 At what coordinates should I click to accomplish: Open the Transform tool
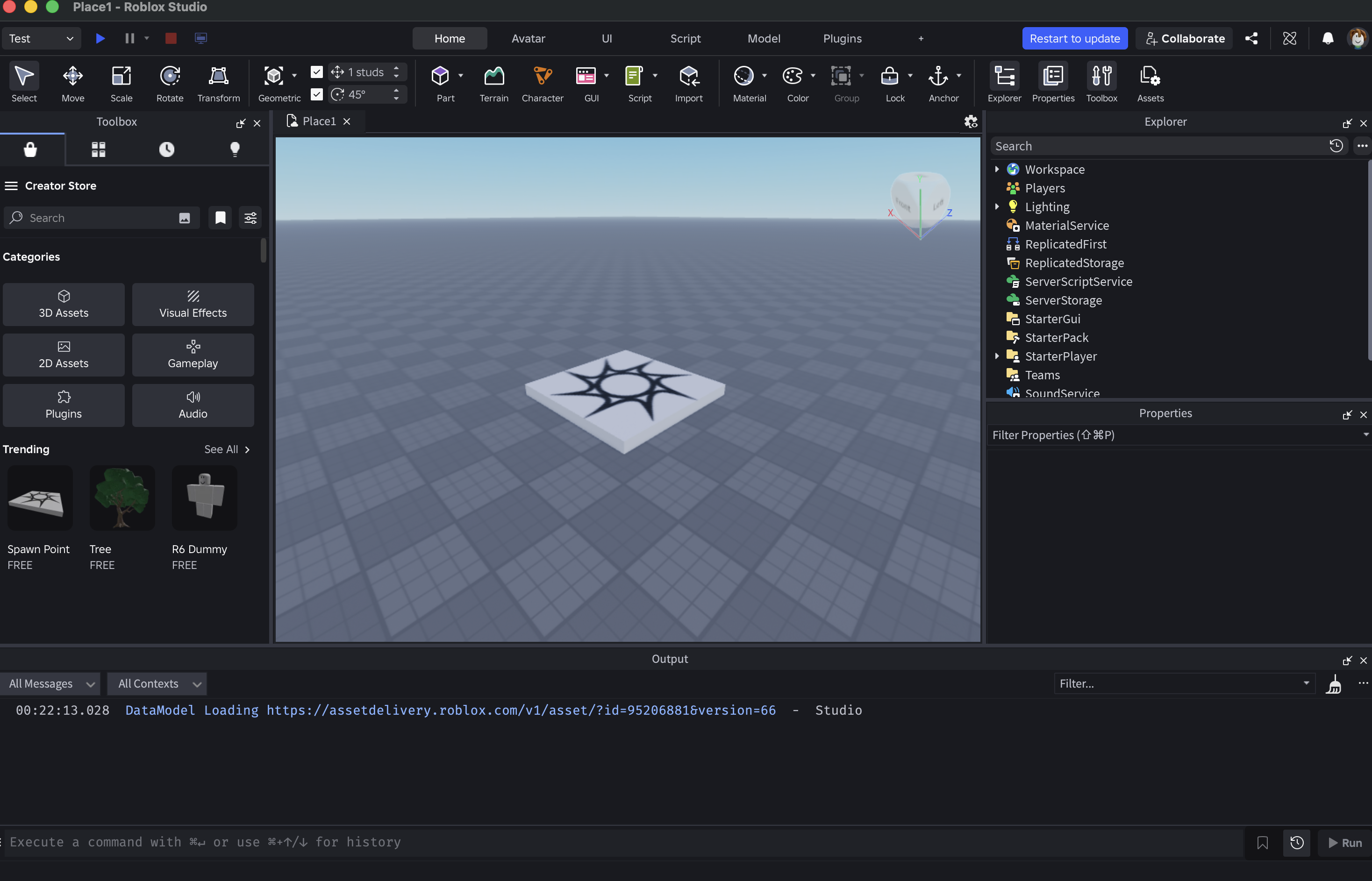pos(219,82)
